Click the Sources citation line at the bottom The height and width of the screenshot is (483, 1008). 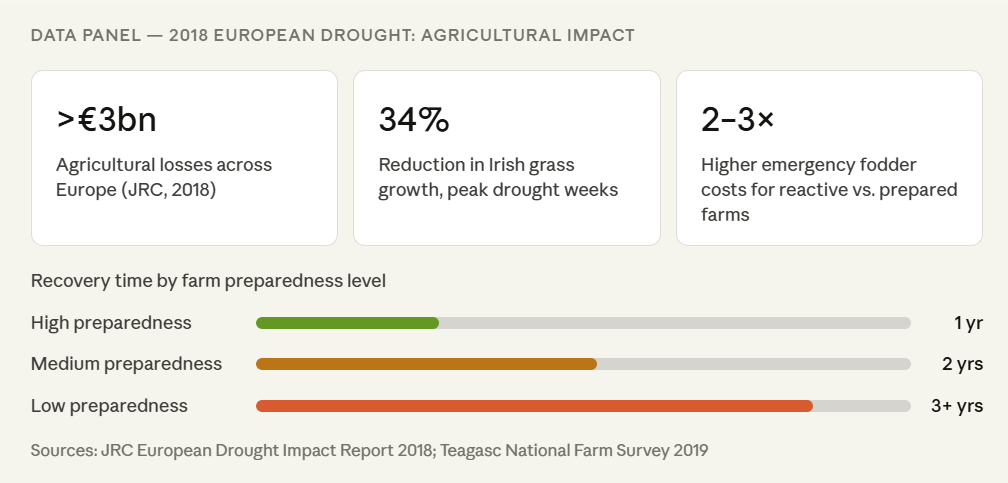[x=369, y=450]
